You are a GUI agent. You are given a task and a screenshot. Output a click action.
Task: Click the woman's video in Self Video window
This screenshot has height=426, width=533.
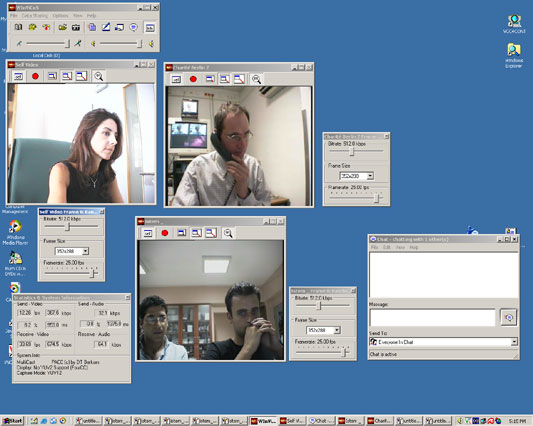(81, 143)
